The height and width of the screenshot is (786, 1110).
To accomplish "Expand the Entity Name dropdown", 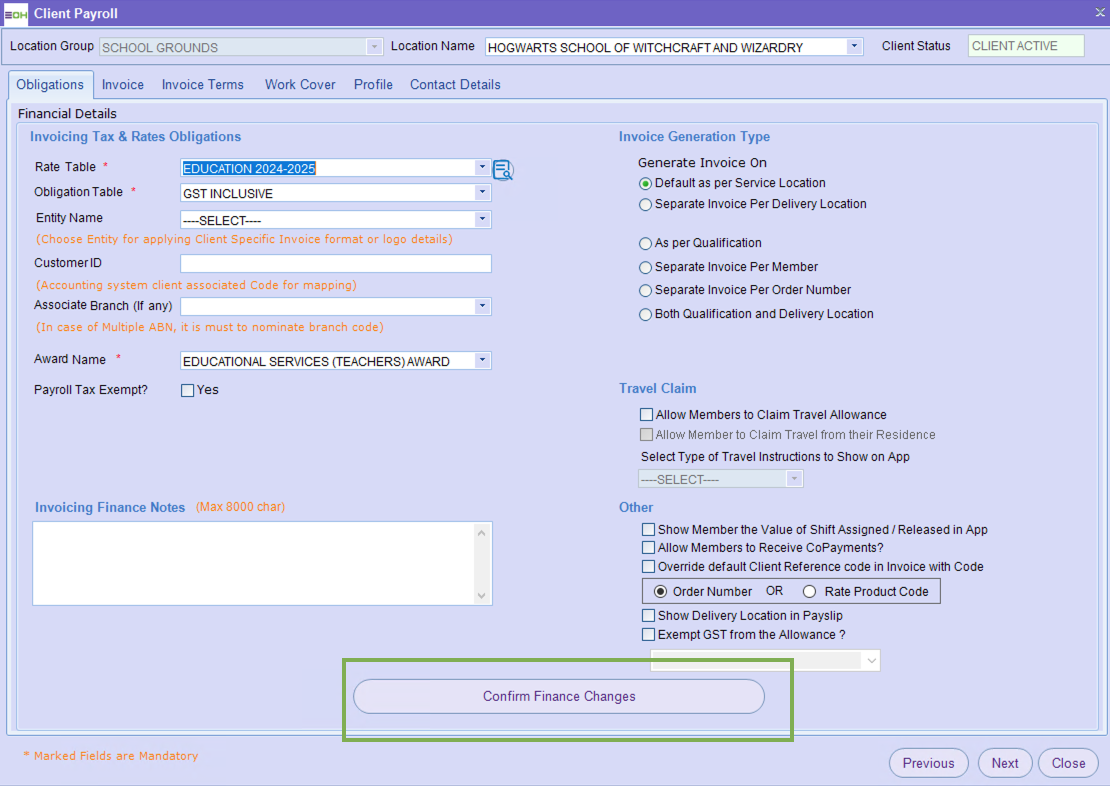I will tap(482, 220).
